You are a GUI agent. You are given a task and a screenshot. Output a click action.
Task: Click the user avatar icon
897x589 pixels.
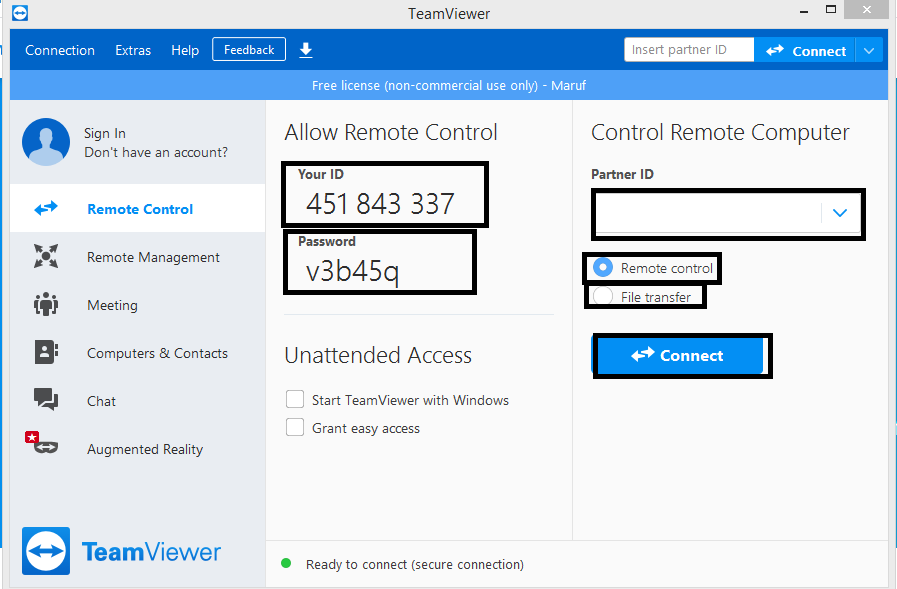46,142
